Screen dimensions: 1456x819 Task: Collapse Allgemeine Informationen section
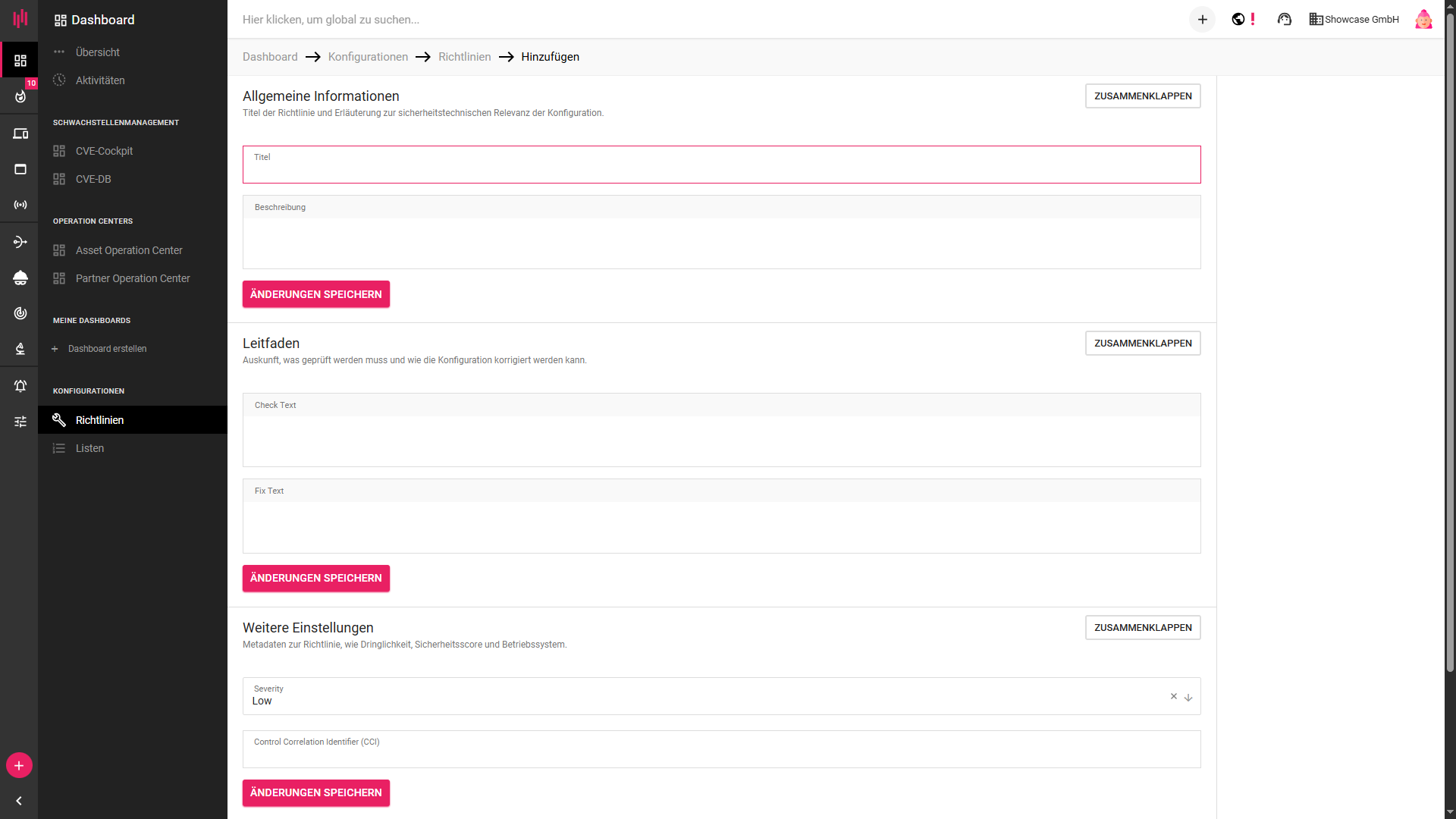click(x=1142, y=96)
